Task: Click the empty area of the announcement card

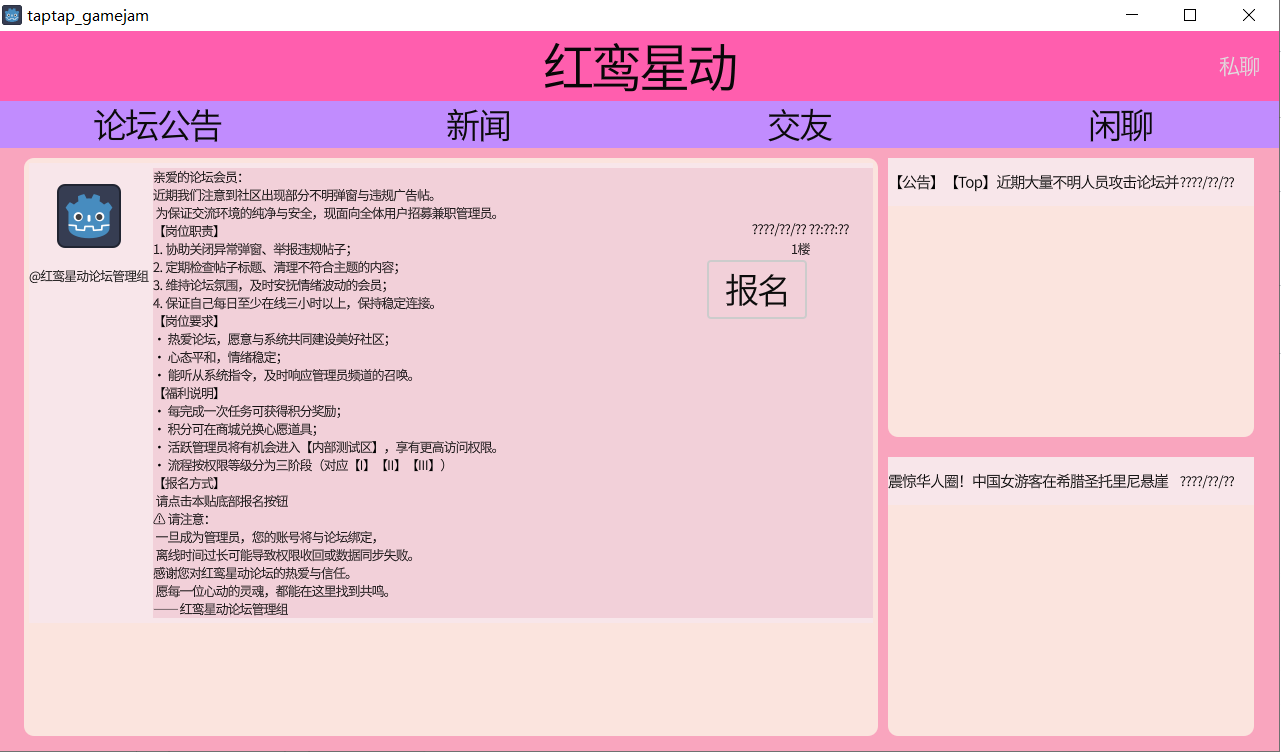Action: 1070,330
